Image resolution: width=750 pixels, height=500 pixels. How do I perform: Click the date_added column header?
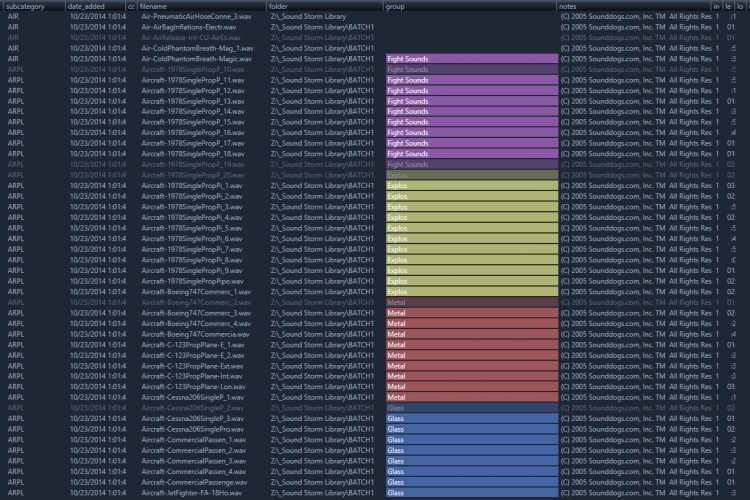tap(95, 6)
